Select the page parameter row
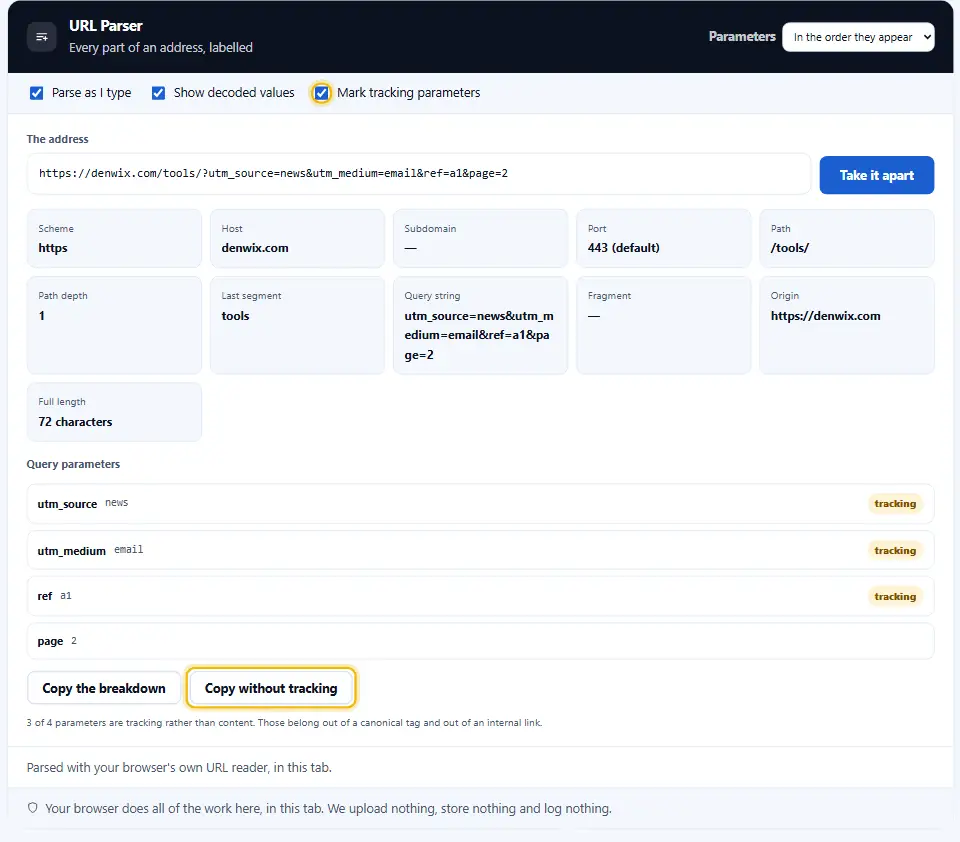Image resolution: width=960 pixels, height=842 pixels. coord(480,641)
